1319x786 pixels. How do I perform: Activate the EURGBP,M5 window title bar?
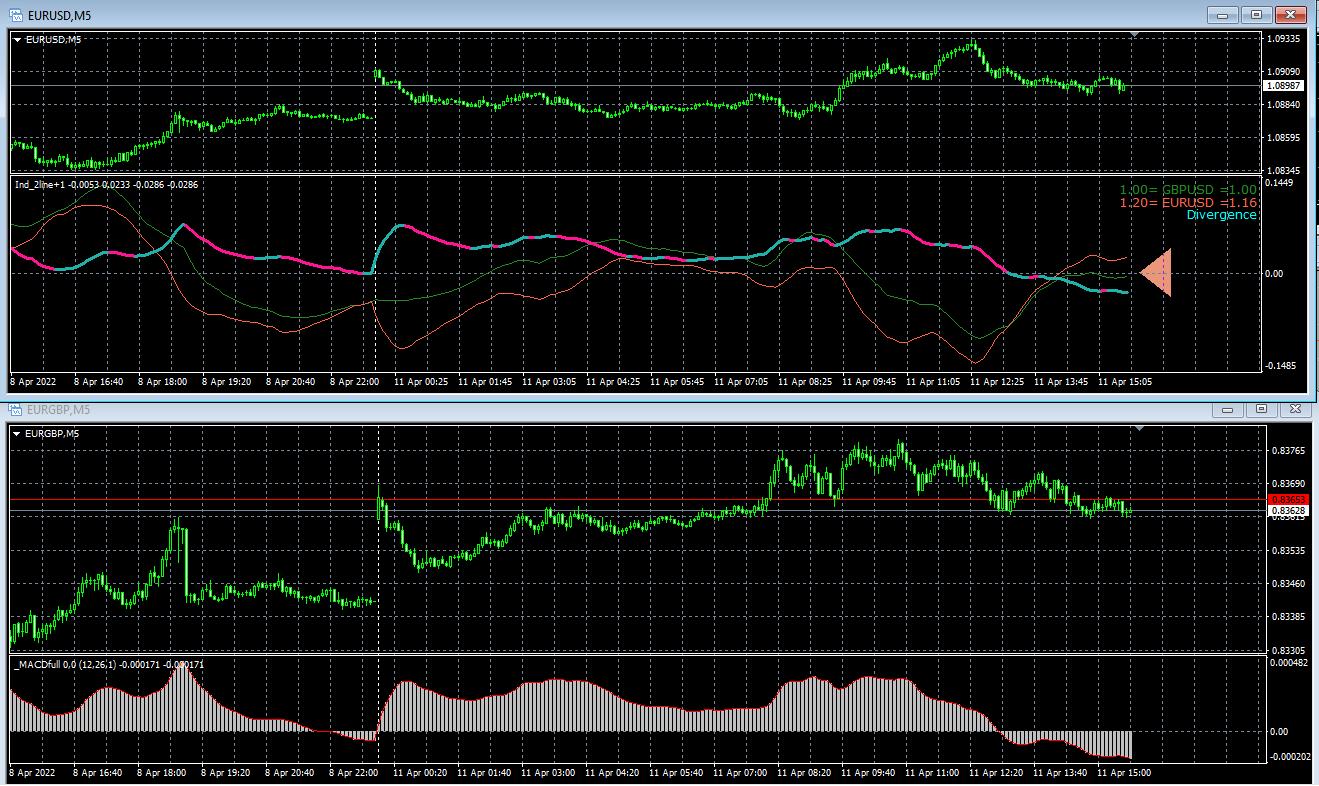pyautogui.click(x=600, y=409)
